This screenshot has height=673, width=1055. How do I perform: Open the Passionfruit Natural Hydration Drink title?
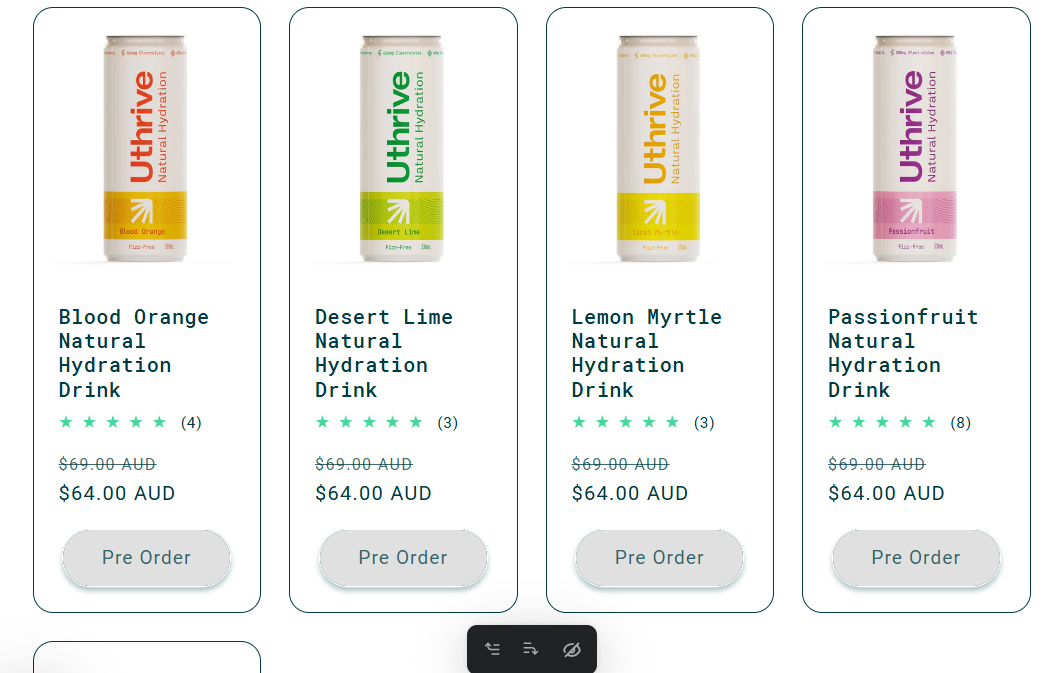[903, 353]
